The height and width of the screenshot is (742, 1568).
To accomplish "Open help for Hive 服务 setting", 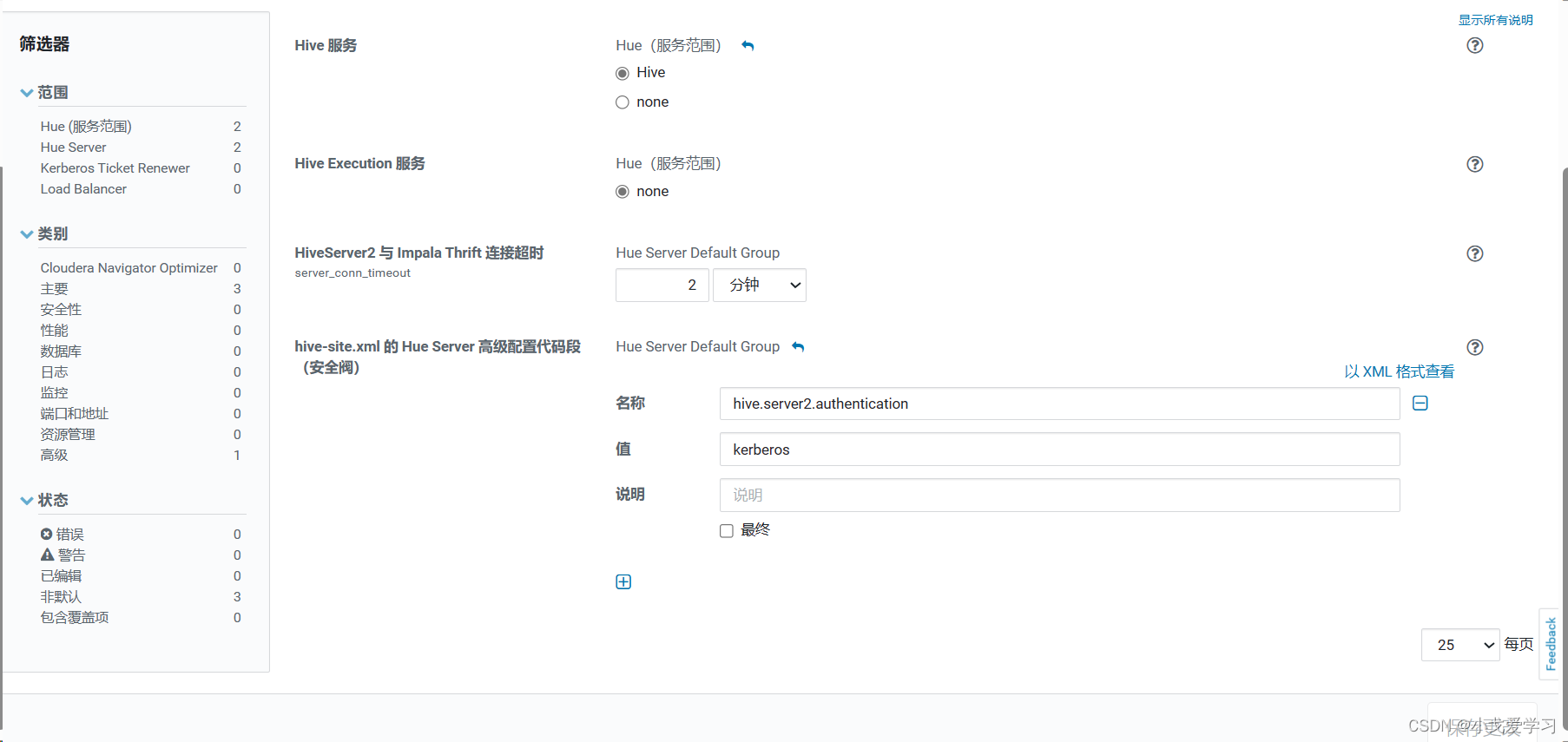I will click(x=1474, y=45).
